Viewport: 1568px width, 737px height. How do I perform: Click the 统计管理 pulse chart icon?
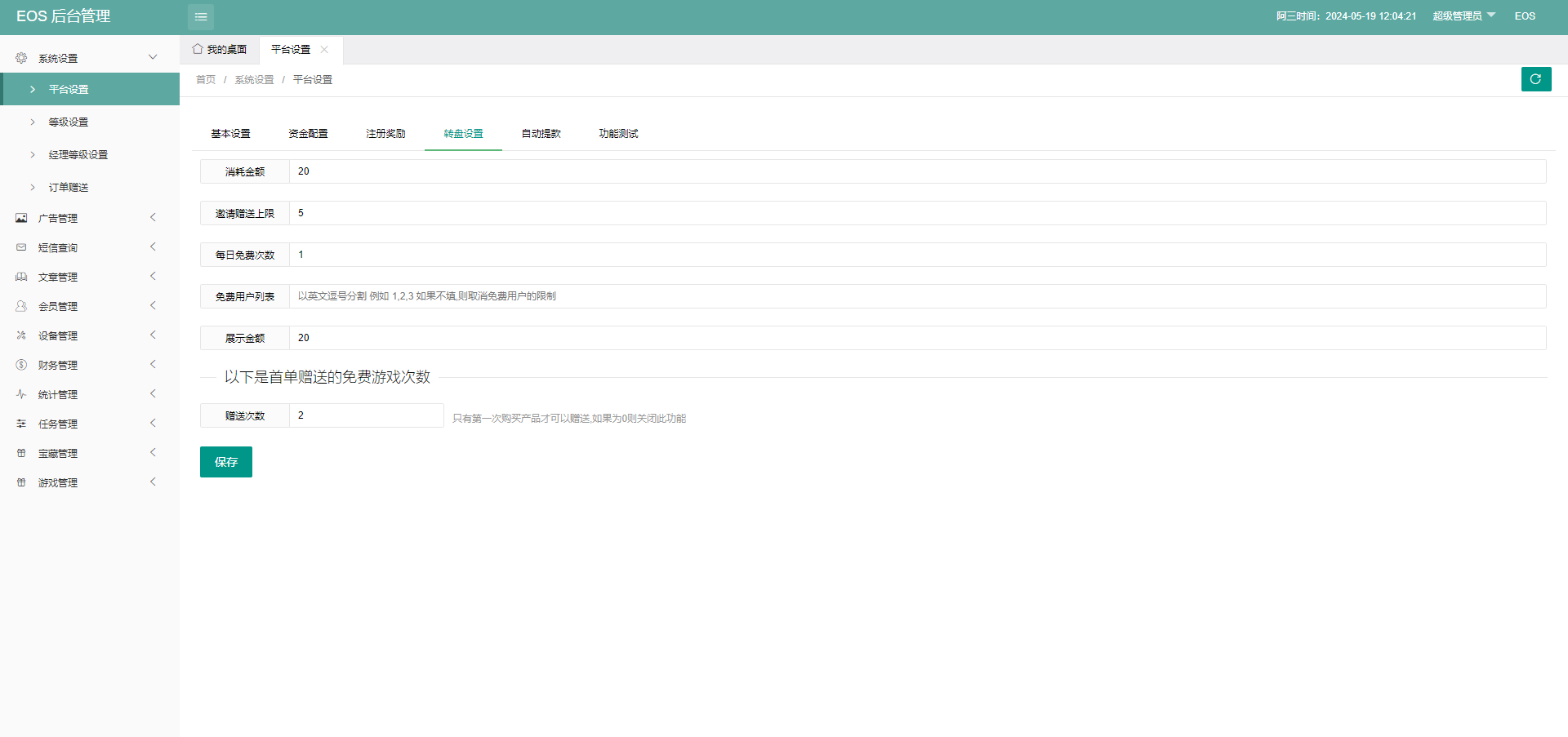tap(21, 394)
